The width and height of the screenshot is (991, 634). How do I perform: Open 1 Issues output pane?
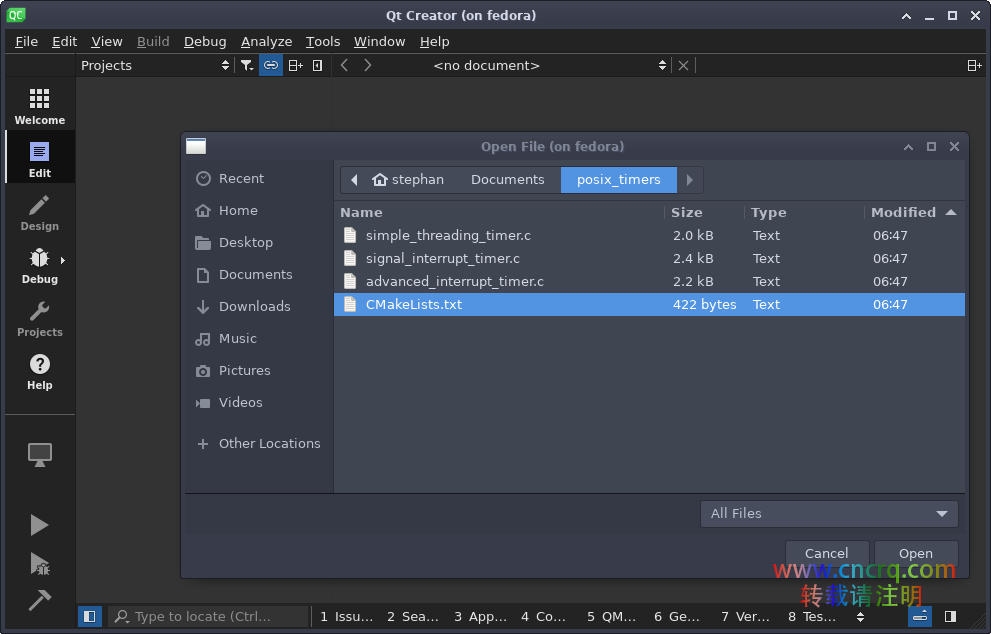[x=346, y=616]
